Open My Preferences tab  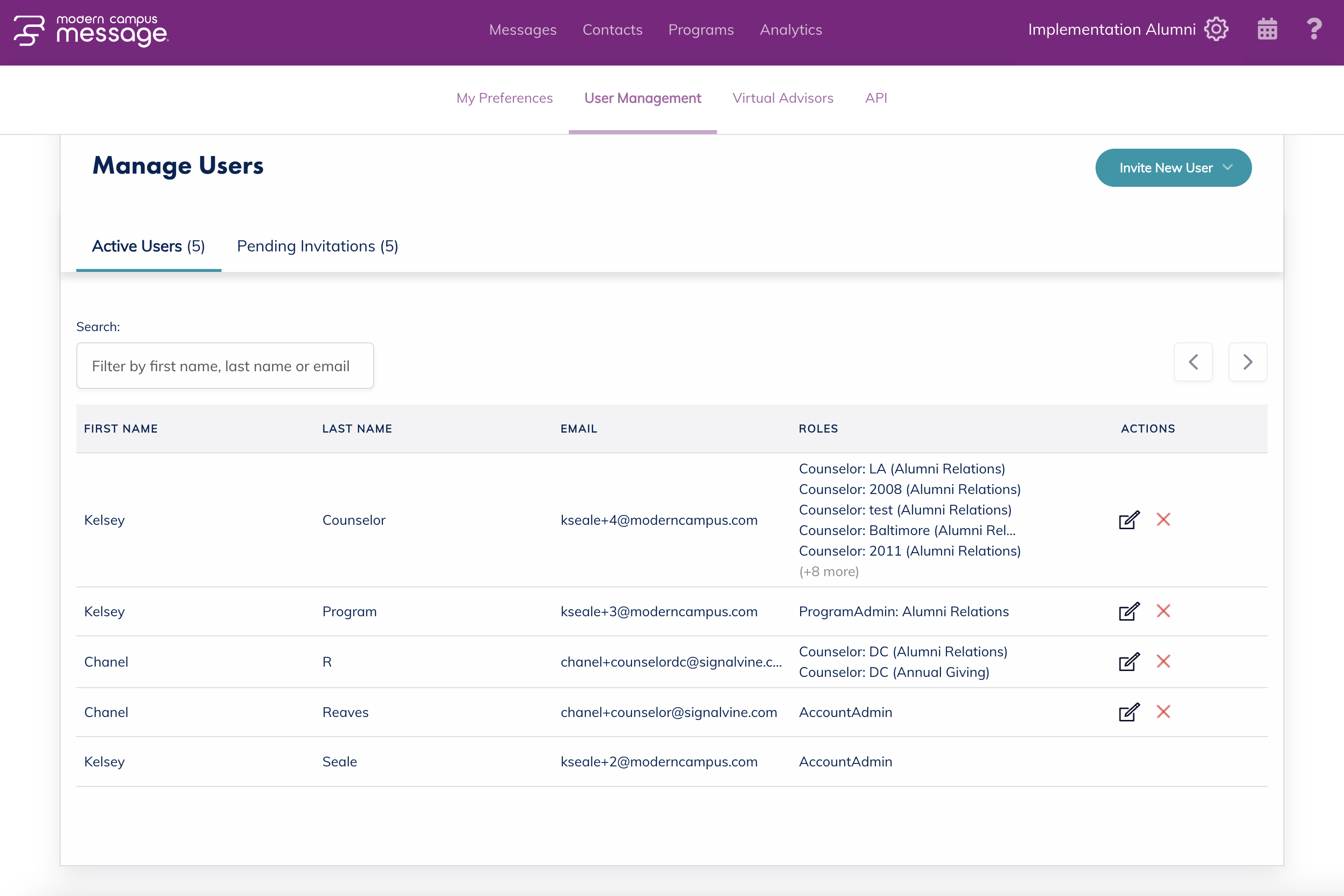pos(504,98)
